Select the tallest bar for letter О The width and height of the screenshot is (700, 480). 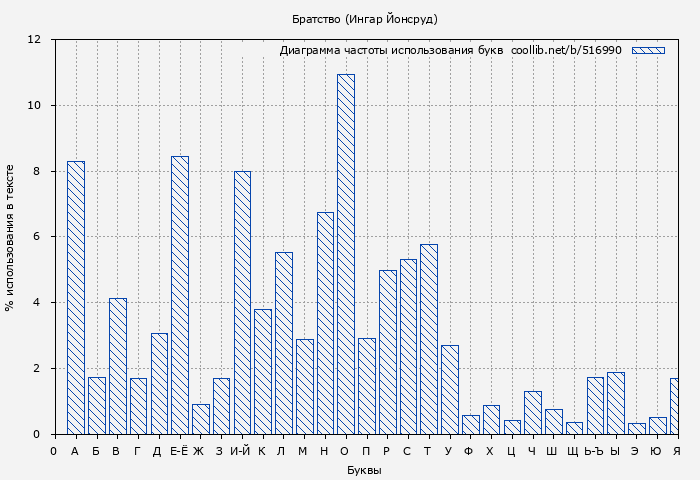point(346,254)
